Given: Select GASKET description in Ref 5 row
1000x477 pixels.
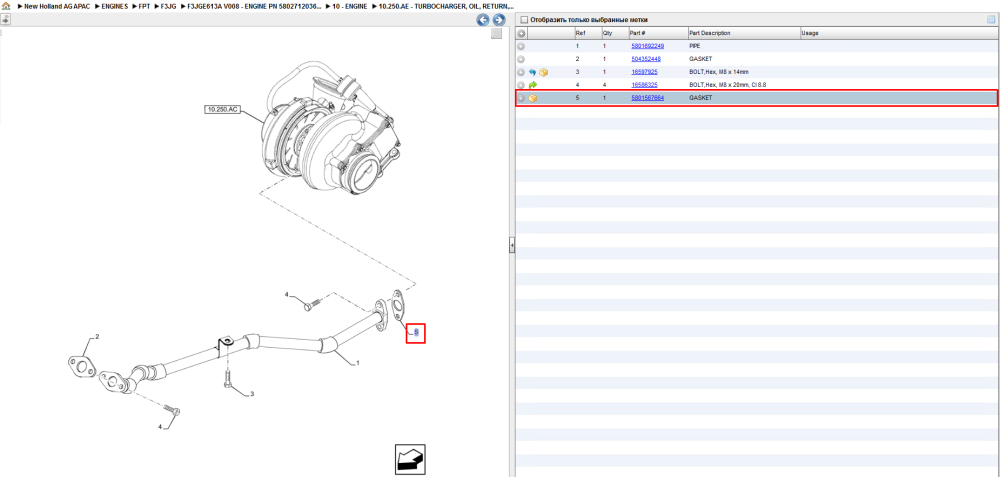Looking at the screenshot, I should coord(700,99).
